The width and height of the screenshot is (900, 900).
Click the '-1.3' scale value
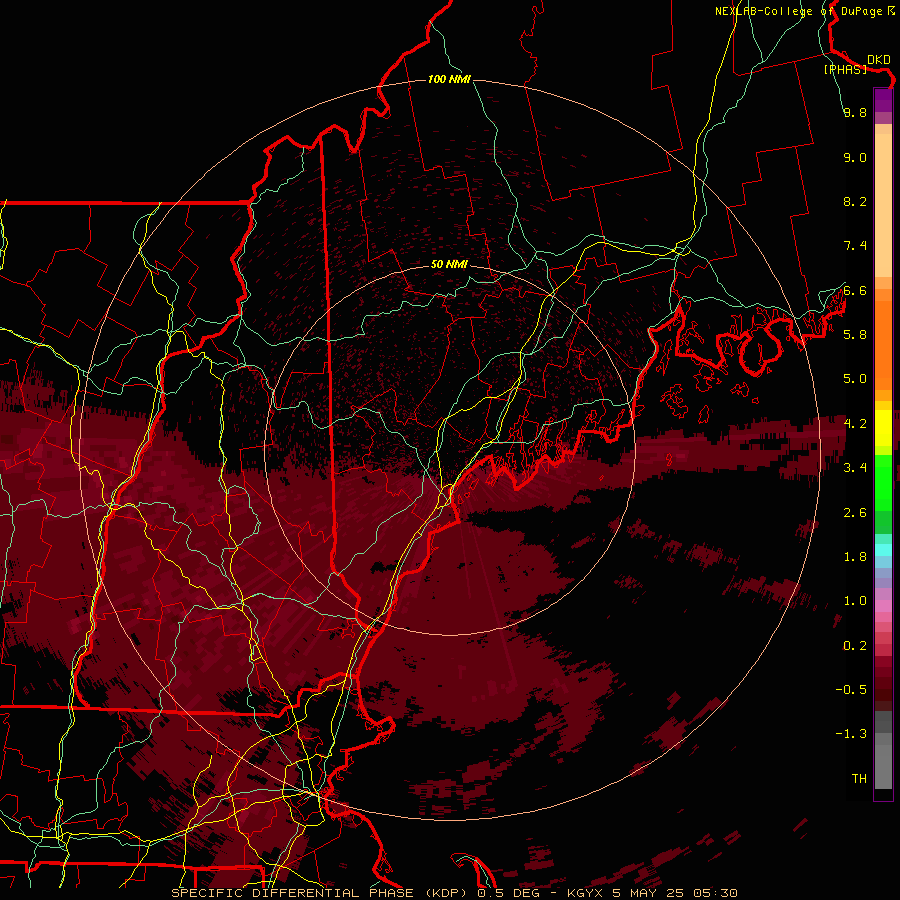pyautogui.click(x=851, y=734)
